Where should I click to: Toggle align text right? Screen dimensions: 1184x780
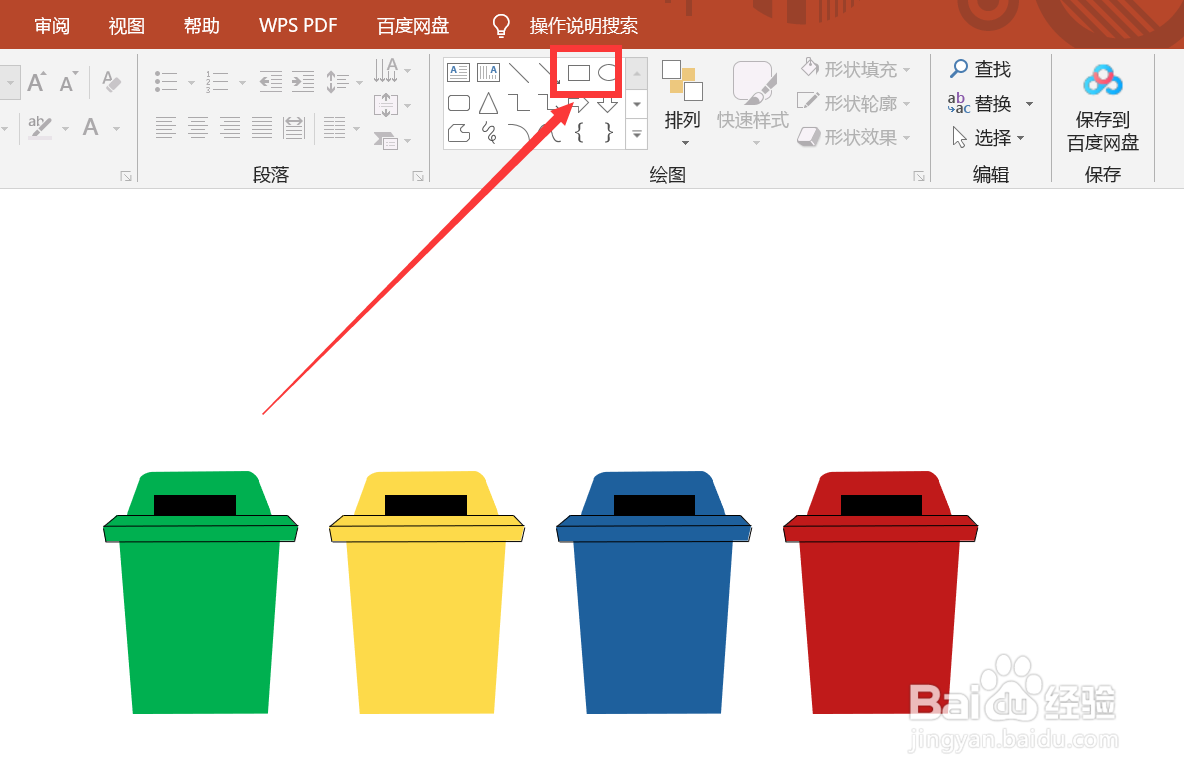coord(230,127)
